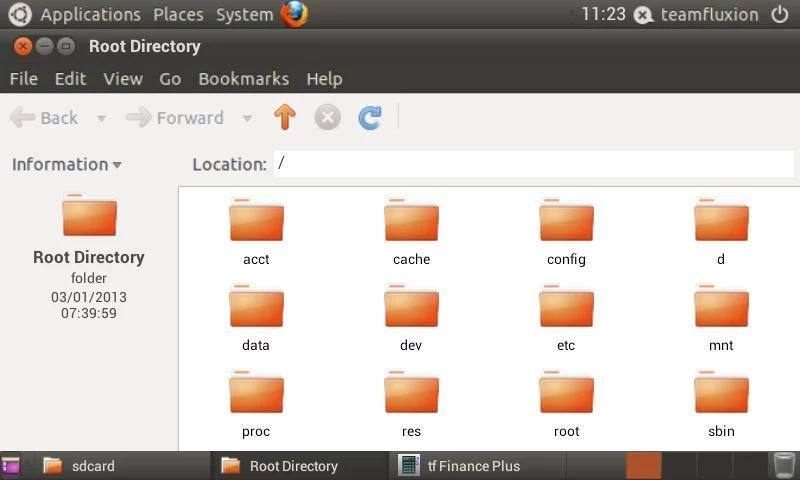Click the show desktop icon in taskbar
This screenshot has height=480, width=800.
pyautogui.click(x=11, y=465)
